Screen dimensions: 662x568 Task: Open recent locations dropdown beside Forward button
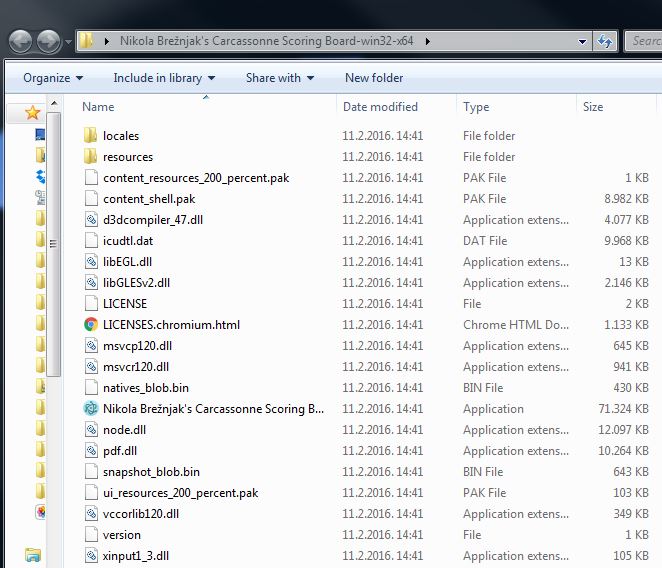[x=68, y=42]
